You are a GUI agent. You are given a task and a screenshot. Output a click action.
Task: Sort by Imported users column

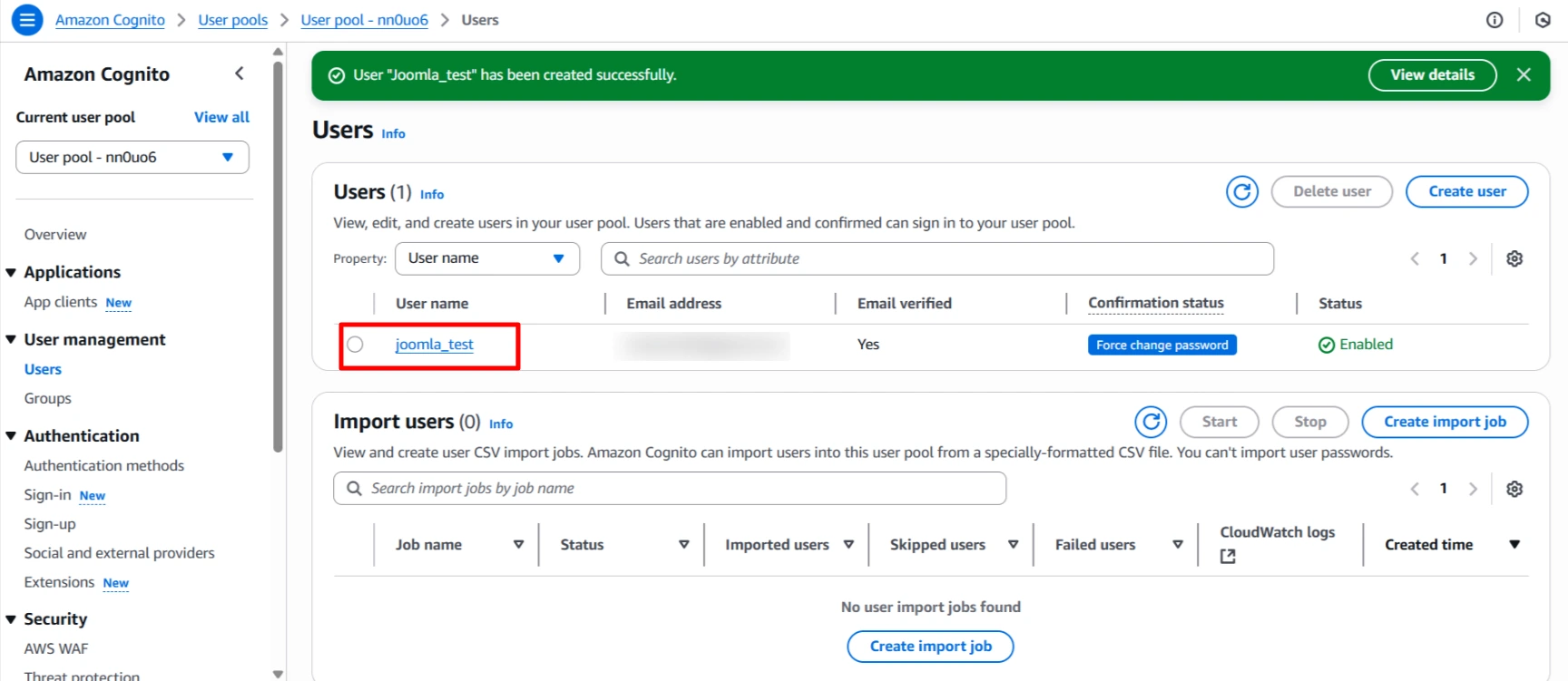click(x=849, y=545)
